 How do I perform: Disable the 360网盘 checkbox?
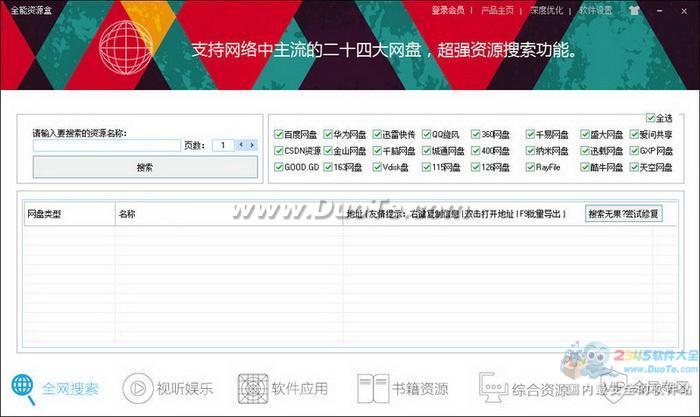coord(475,134)
